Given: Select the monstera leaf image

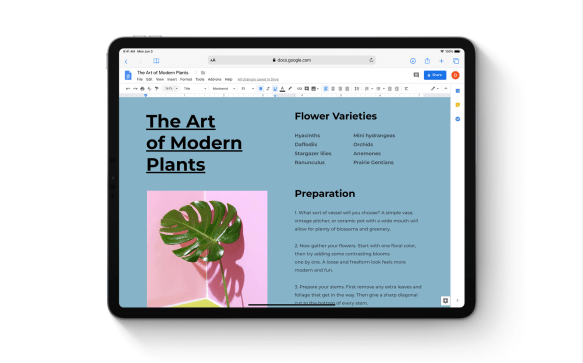Looking at the screenshot, I should click(207, 249).
